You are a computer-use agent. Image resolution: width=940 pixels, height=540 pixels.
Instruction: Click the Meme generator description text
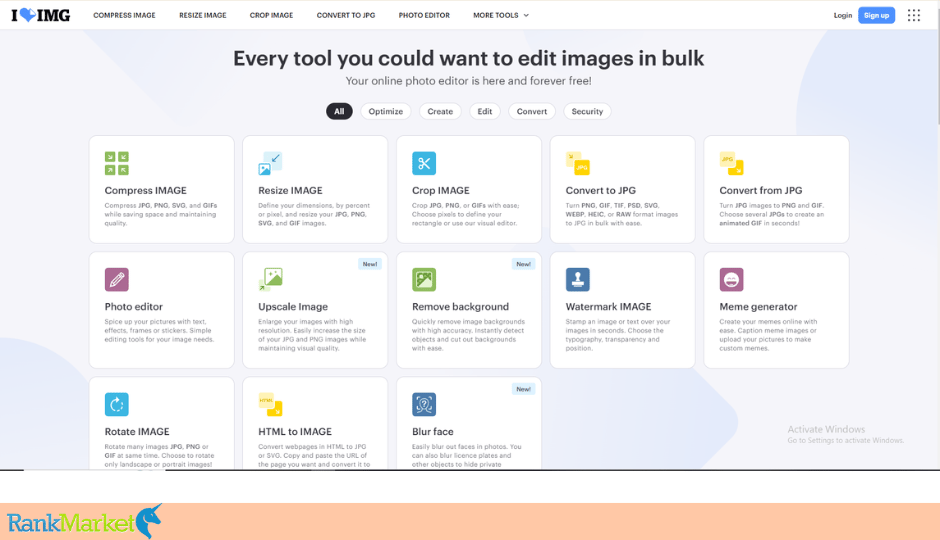(768, 335)
